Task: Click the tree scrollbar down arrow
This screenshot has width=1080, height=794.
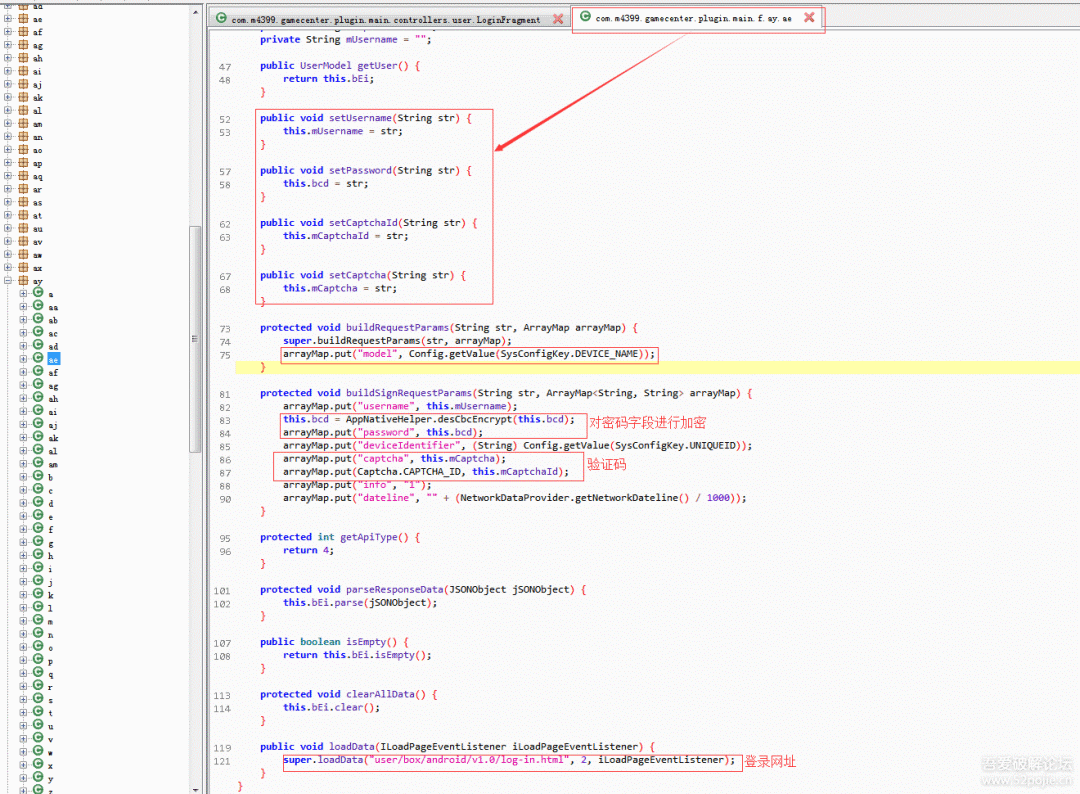Action: (196, 789)
